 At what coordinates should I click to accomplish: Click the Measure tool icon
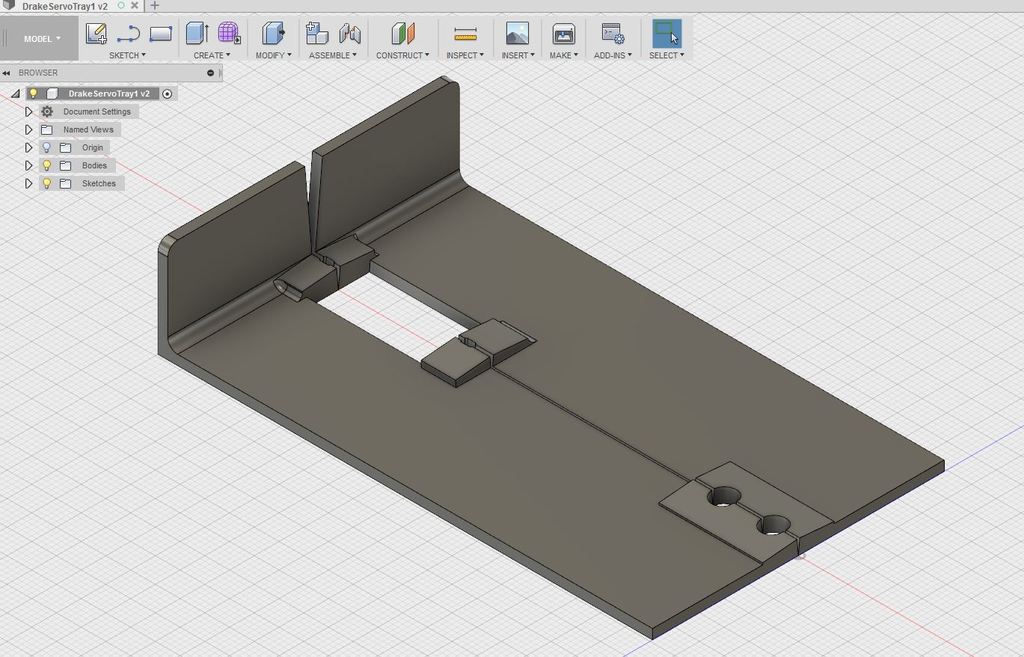[465, 34]
